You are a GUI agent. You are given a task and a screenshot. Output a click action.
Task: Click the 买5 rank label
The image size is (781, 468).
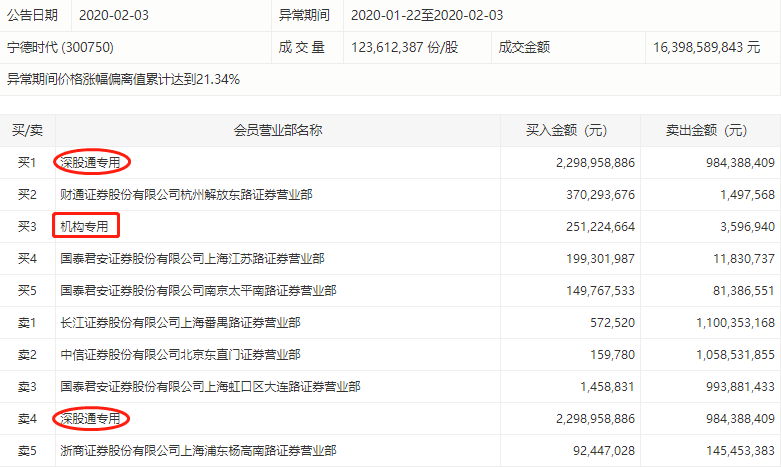pyautogui.click(x=27, y=290)
